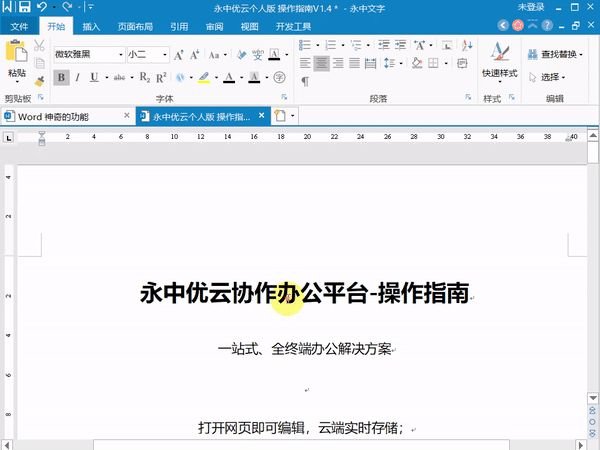The height and width of the screenshot is (450, 600).
Task: Click the page setup icon beside the borders dropdown
Action: pos(462,63)
